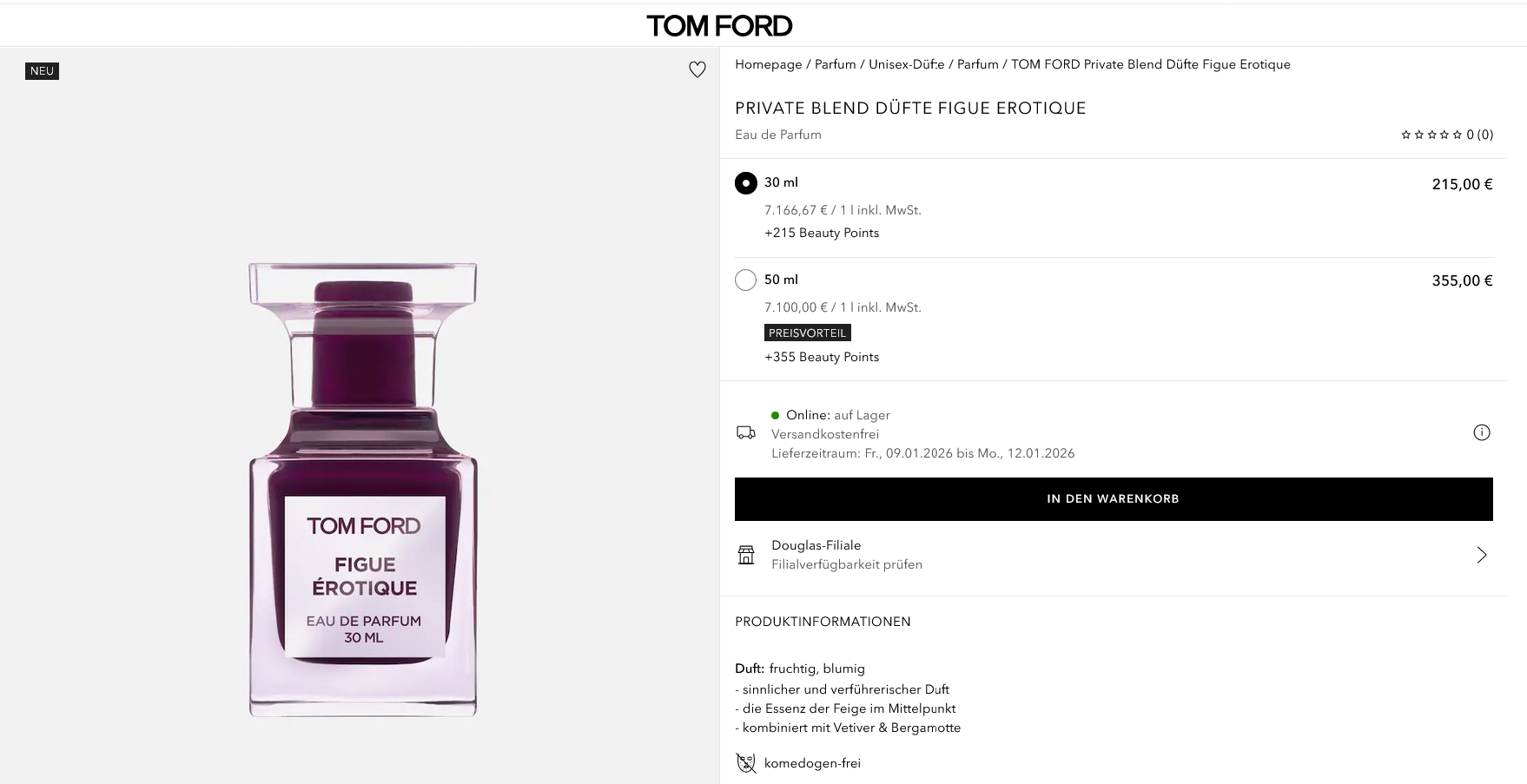Select the 50 ml size option
This screenshot has height=784, width=1527.
(745, 280)
